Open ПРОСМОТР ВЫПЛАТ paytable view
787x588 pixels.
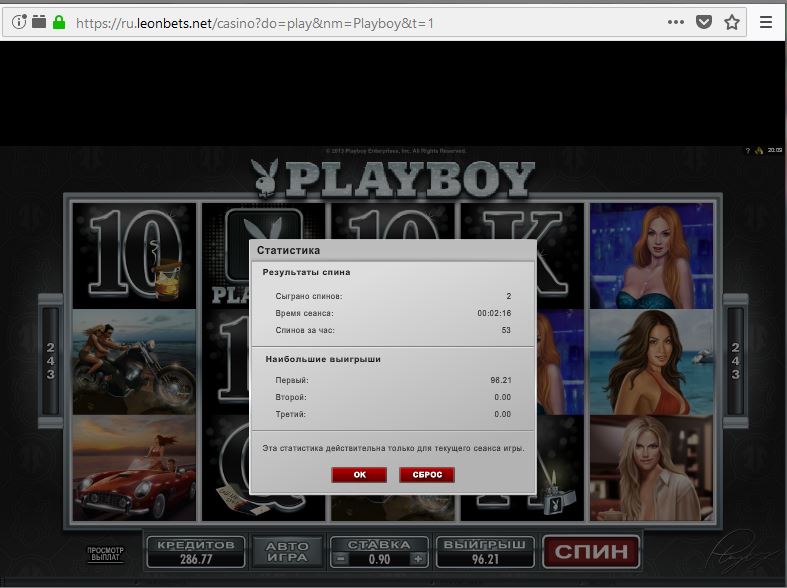click(x=105, y=553)
